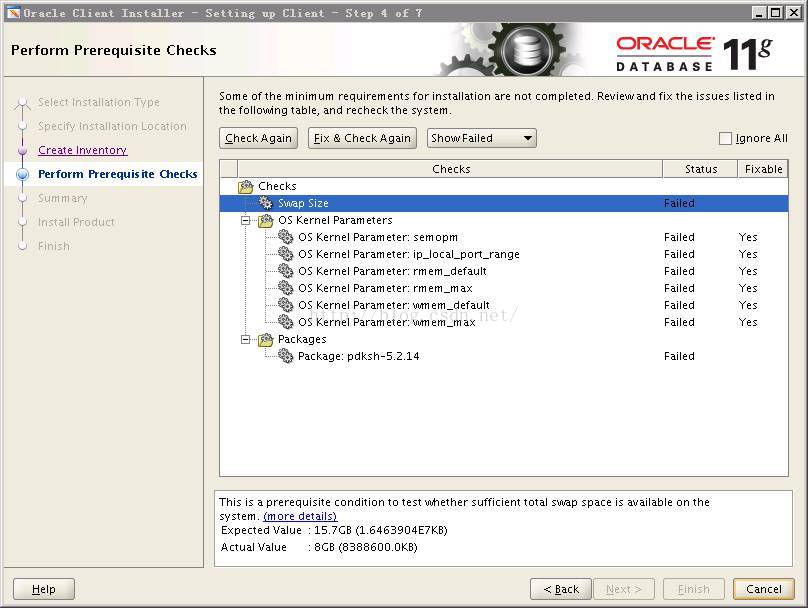Click the Swap Size gear icon
808x608 pixels.
[265, 203]
